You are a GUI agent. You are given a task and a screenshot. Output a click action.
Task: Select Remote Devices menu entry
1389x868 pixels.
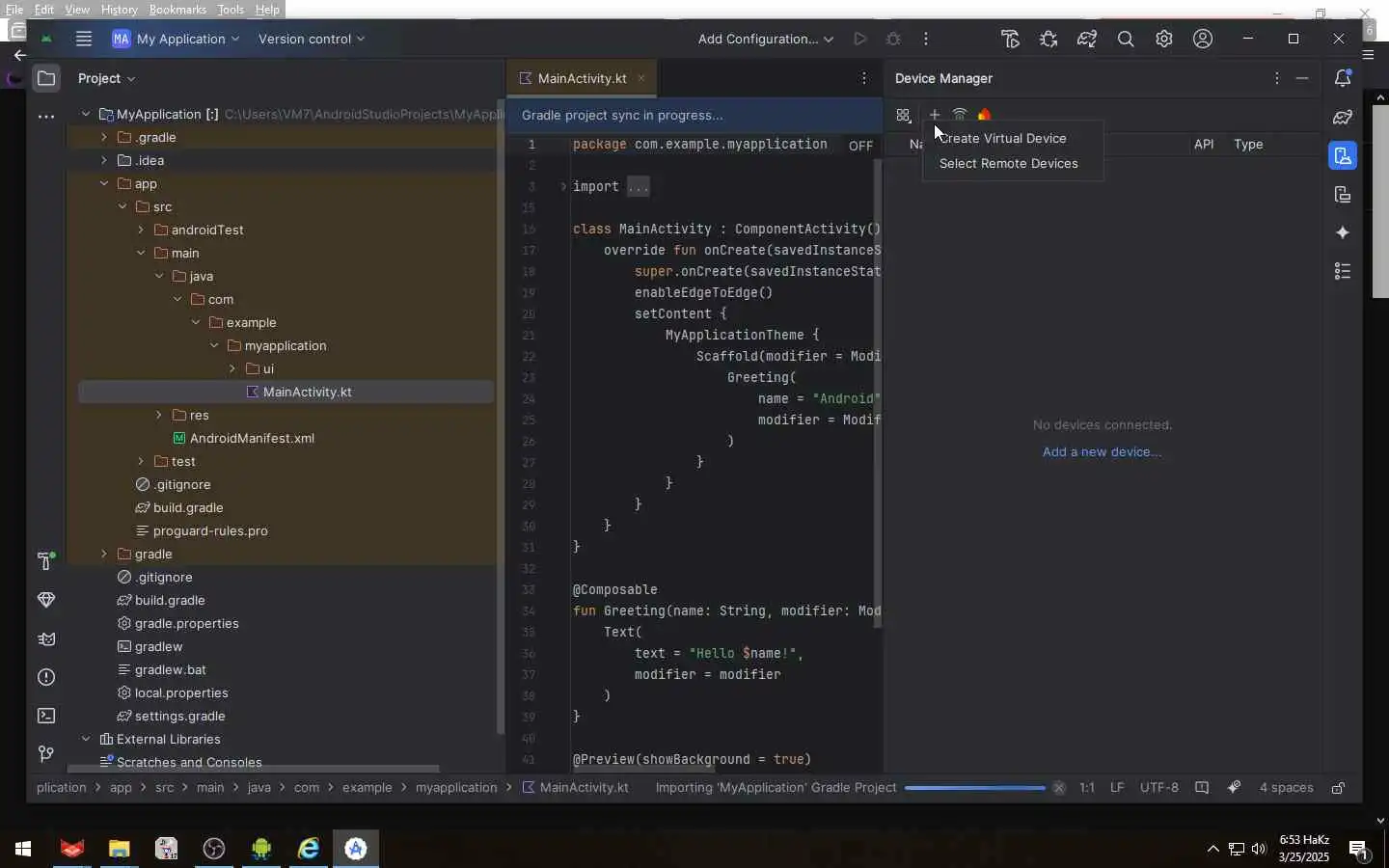[1013, 164]
